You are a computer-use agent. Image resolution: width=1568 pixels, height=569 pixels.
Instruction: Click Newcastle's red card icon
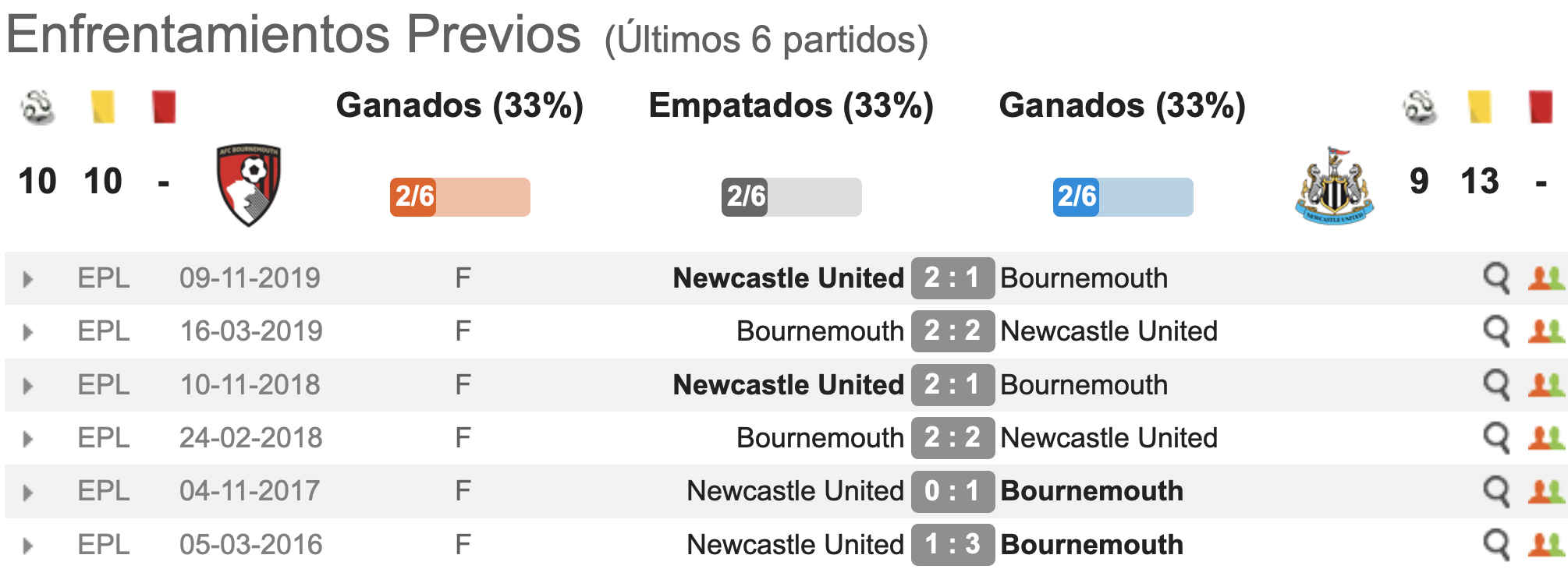1541,107
